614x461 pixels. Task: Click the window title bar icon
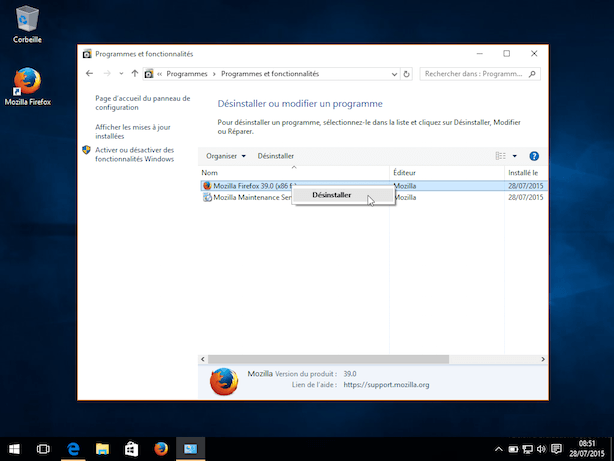point(87,54)
